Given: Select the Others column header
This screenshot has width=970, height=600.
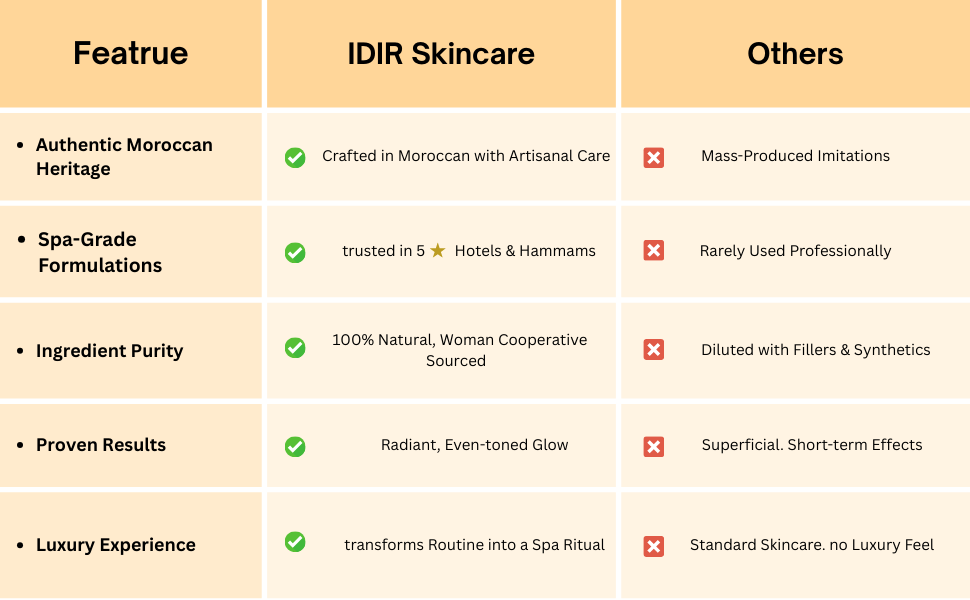Looking at the screenshot, I should point(795,53).
